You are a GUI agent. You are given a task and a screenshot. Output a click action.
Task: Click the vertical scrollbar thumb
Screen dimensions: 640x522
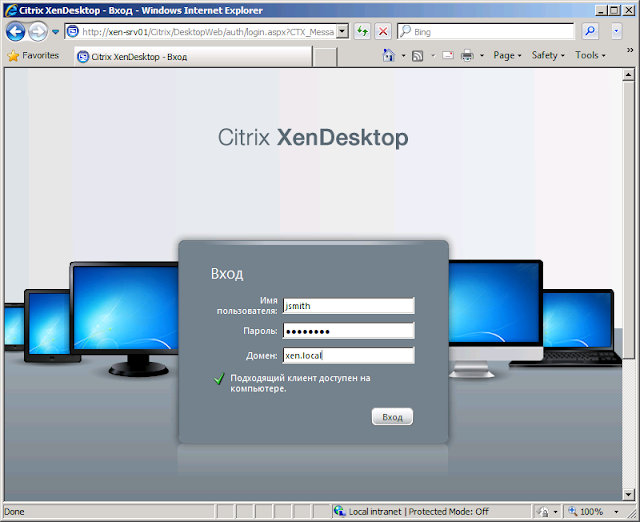(x=628, y=218)
